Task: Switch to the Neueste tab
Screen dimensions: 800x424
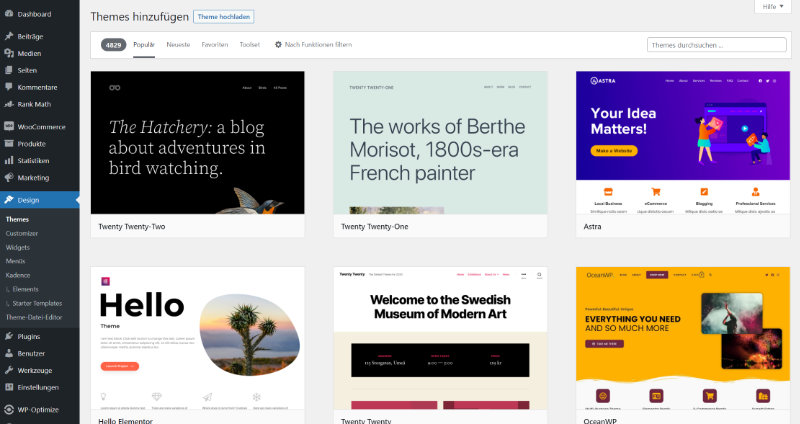Action: [178, 44]
